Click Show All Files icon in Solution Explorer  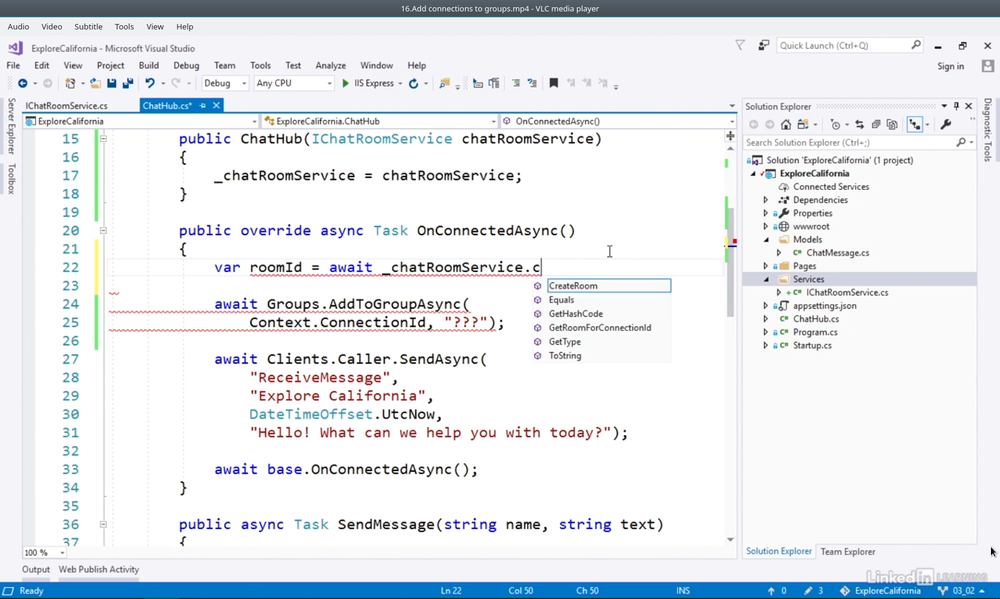(x=892, y=124)
